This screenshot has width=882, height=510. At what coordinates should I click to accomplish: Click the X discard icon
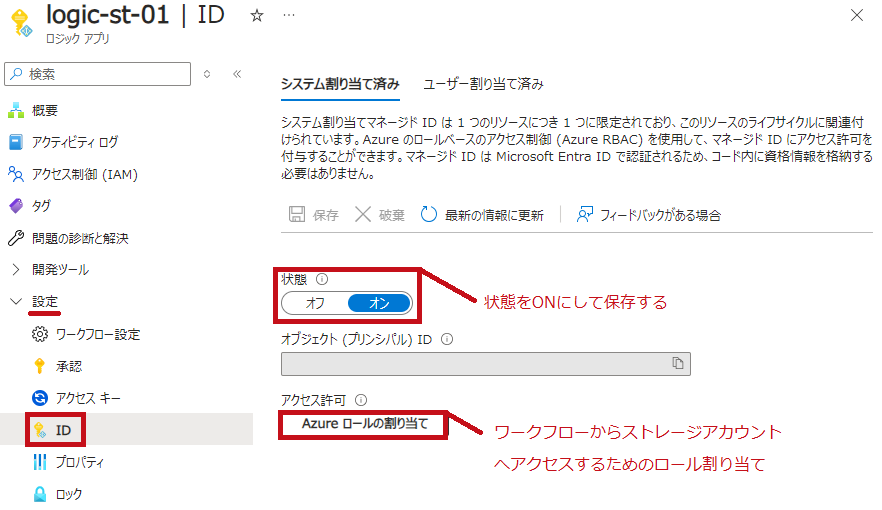tap(363, 214)
